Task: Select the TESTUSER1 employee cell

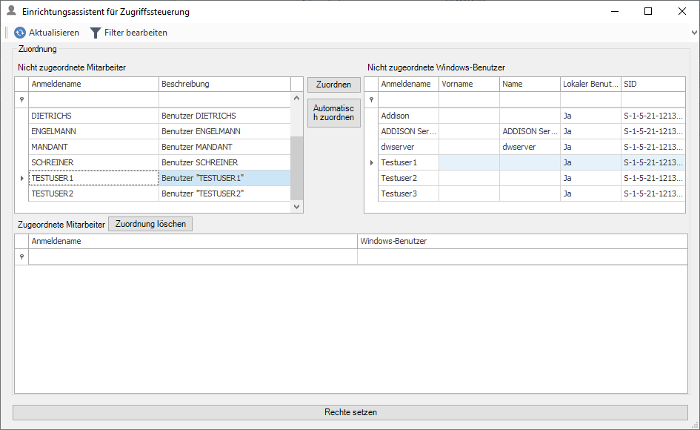Action: [x=94, y=178]
